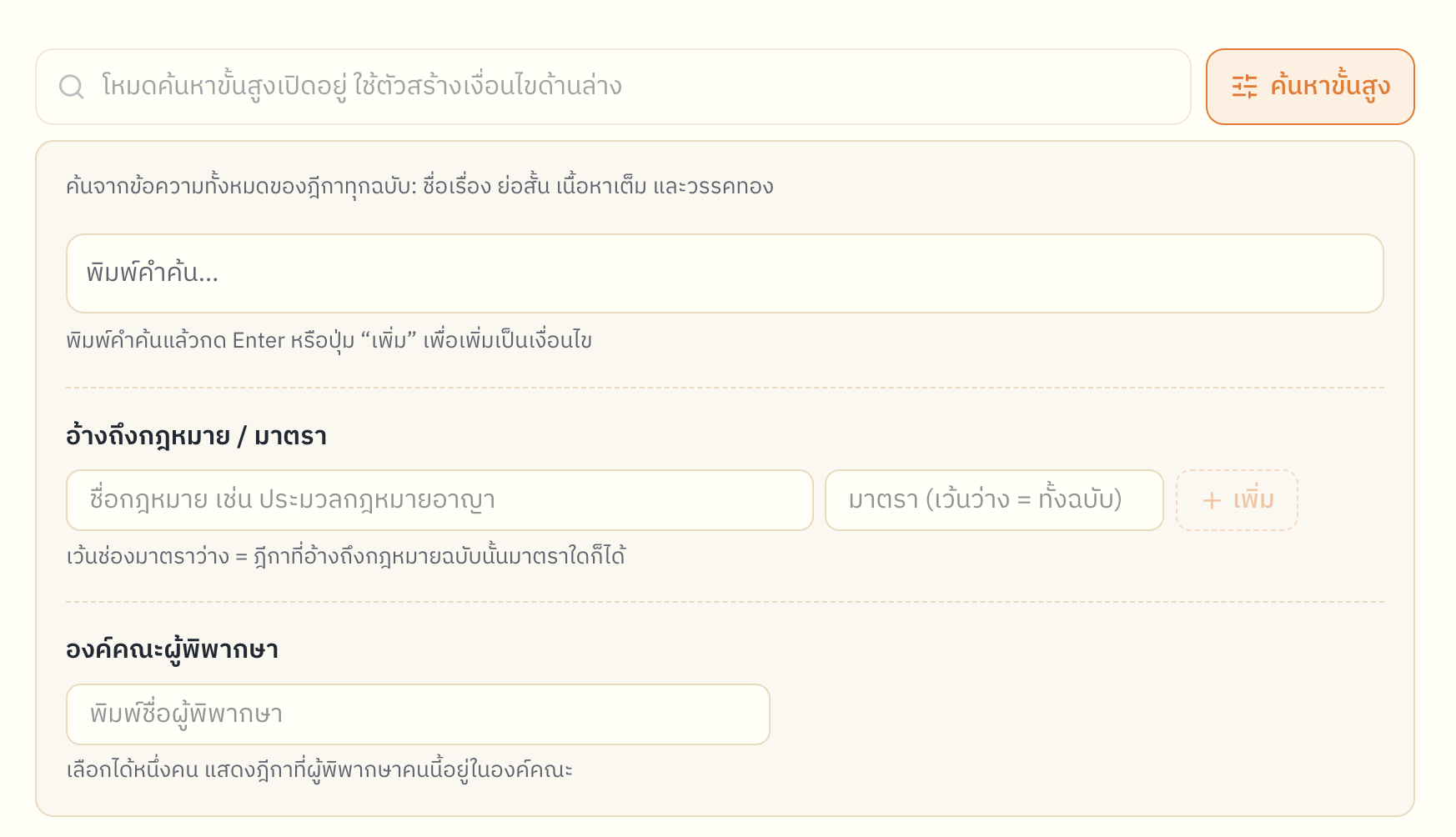
Task: Open the พิมพ์ชื่อผู้พิพากษา judge name box
Action: (418, 714)
